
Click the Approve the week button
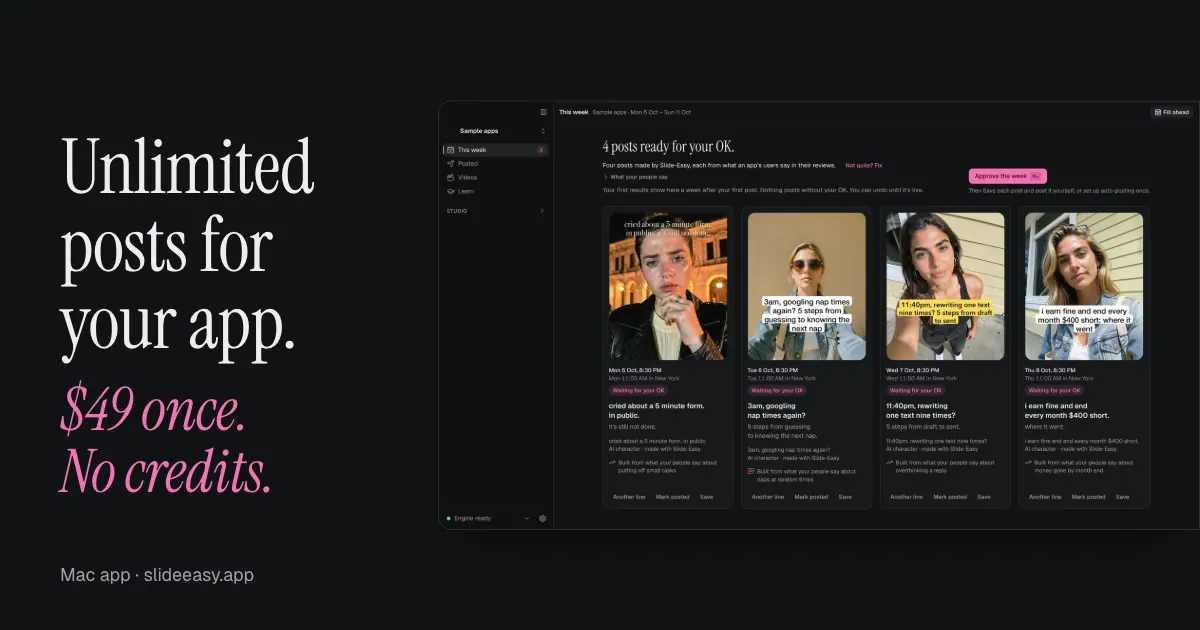(1008, 175)
